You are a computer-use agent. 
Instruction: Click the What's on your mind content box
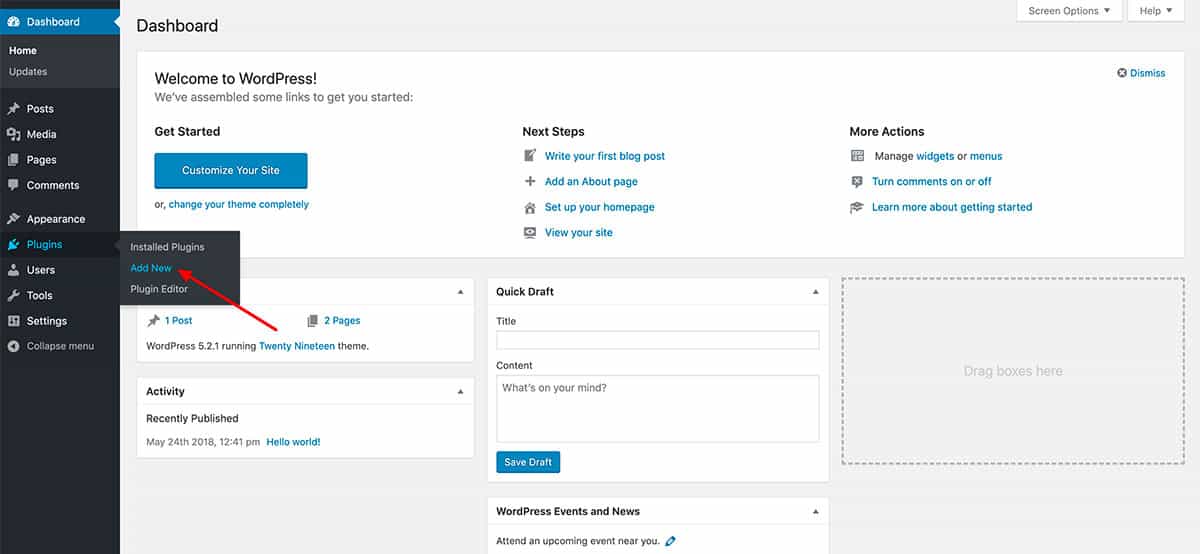[x=658, y=408]
